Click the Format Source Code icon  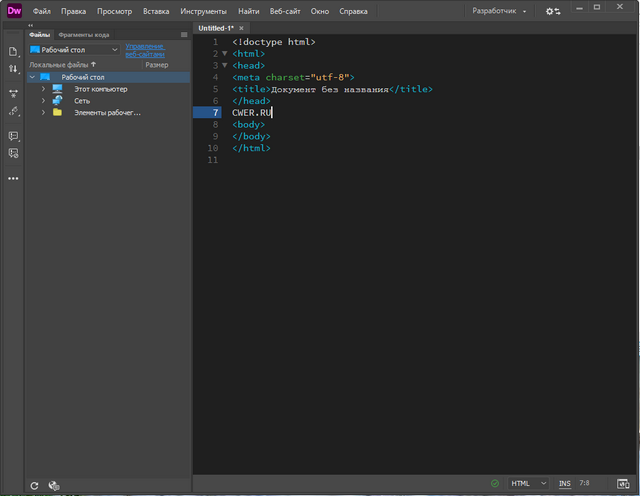(13, 111)
